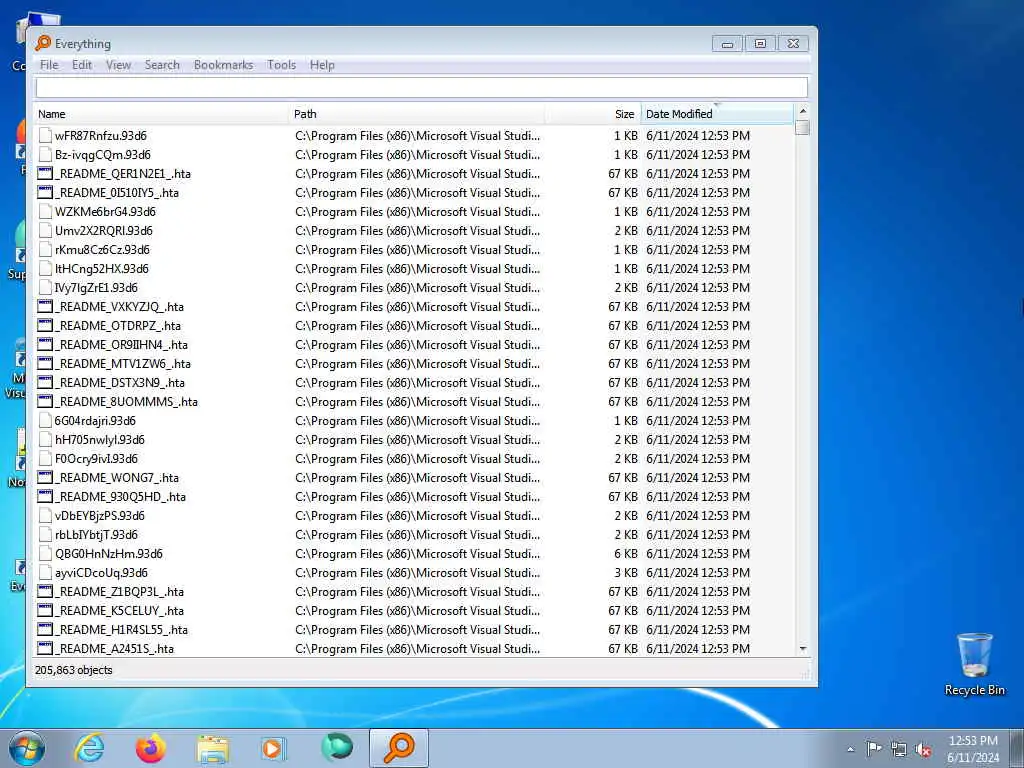Select HTA icon of _README_930Q5HD_.hta
Viewport: 1024px width, 768px height.
click(45, 496)
